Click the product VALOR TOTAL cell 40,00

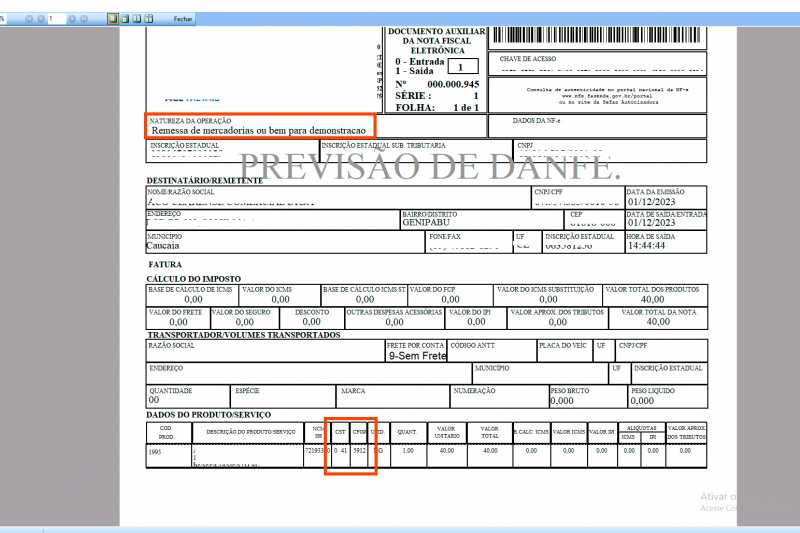(490, 451)
